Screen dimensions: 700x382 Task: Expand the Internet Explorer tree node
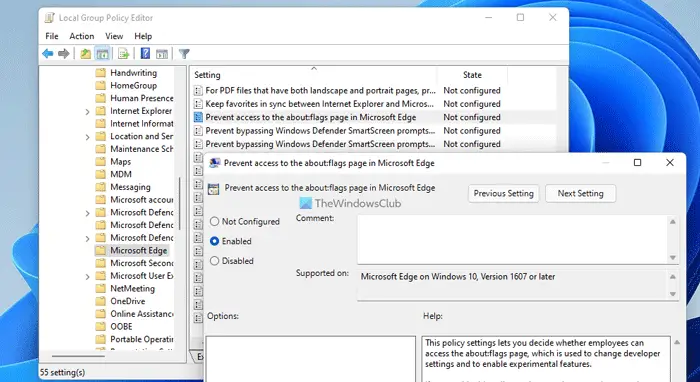click(88, 112)
